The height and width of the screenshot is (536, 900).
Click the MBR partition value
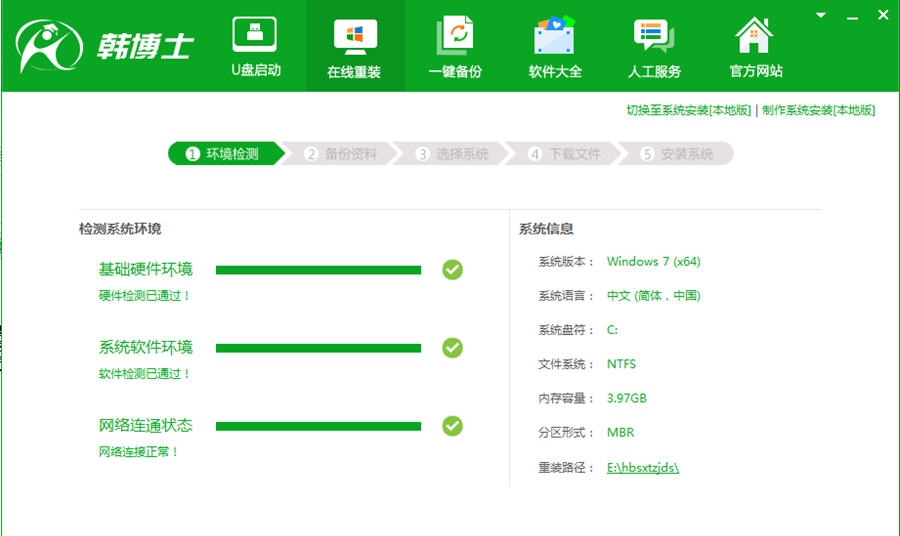coord(620,432)
